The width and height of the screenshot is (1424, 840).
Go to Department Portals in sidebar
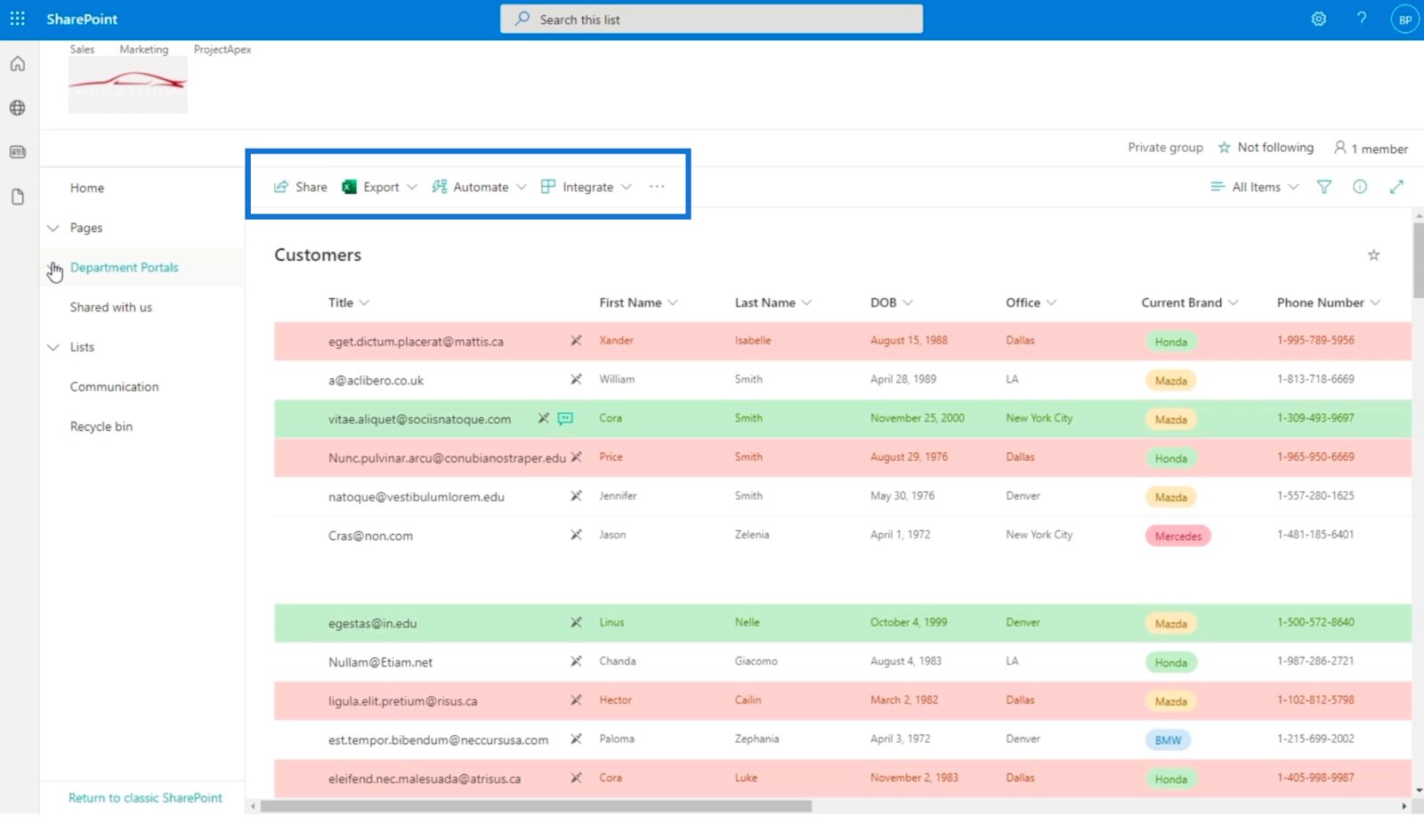[124, 267]
